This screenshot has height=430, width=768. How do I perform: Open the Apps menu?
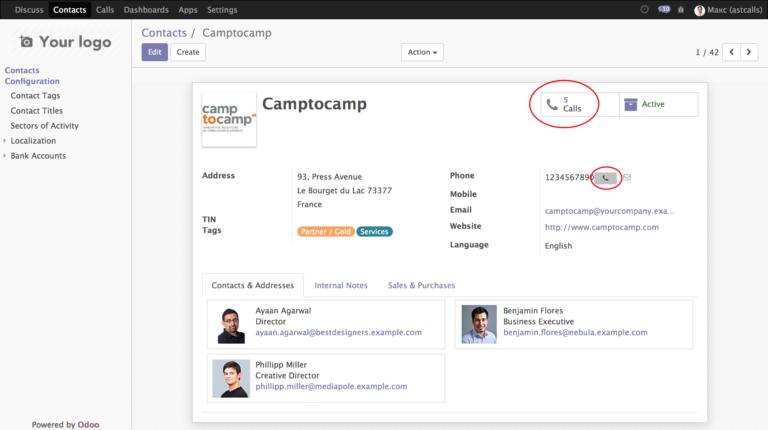(188, 10)
